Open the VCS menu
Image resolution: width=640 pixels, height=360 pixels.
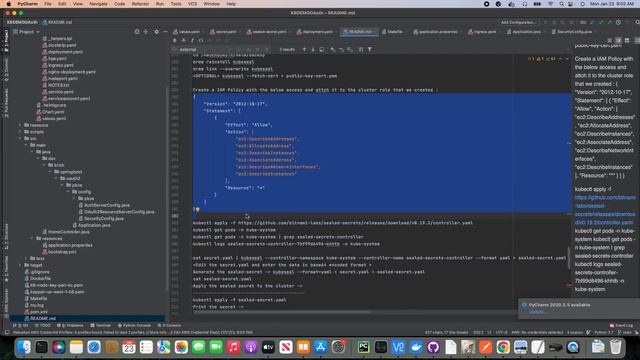pos(192,4)
